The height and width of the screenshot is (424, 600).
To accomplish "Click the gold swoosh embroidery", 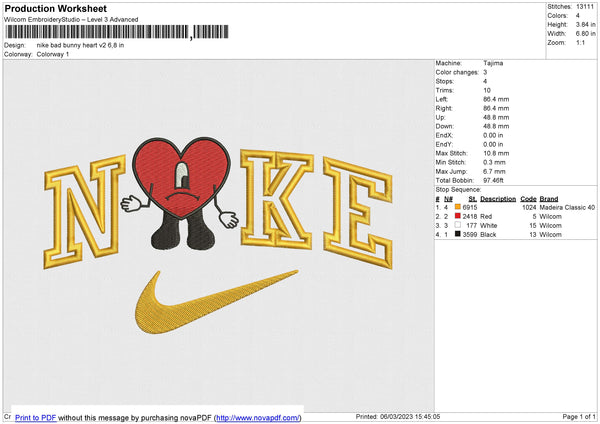I will [216, 302].
